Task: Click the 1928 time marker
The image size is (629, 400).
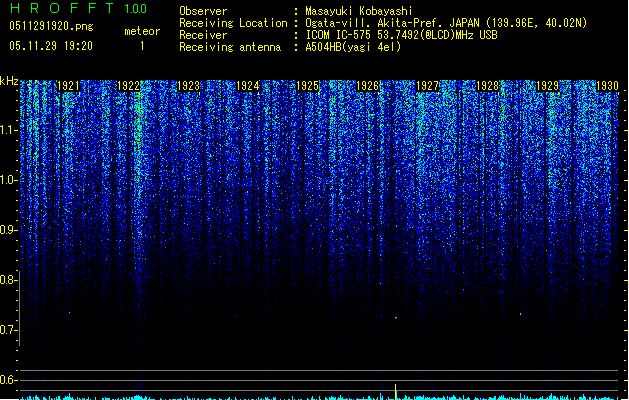Action: pyautogui.click(x=487, y=86)
